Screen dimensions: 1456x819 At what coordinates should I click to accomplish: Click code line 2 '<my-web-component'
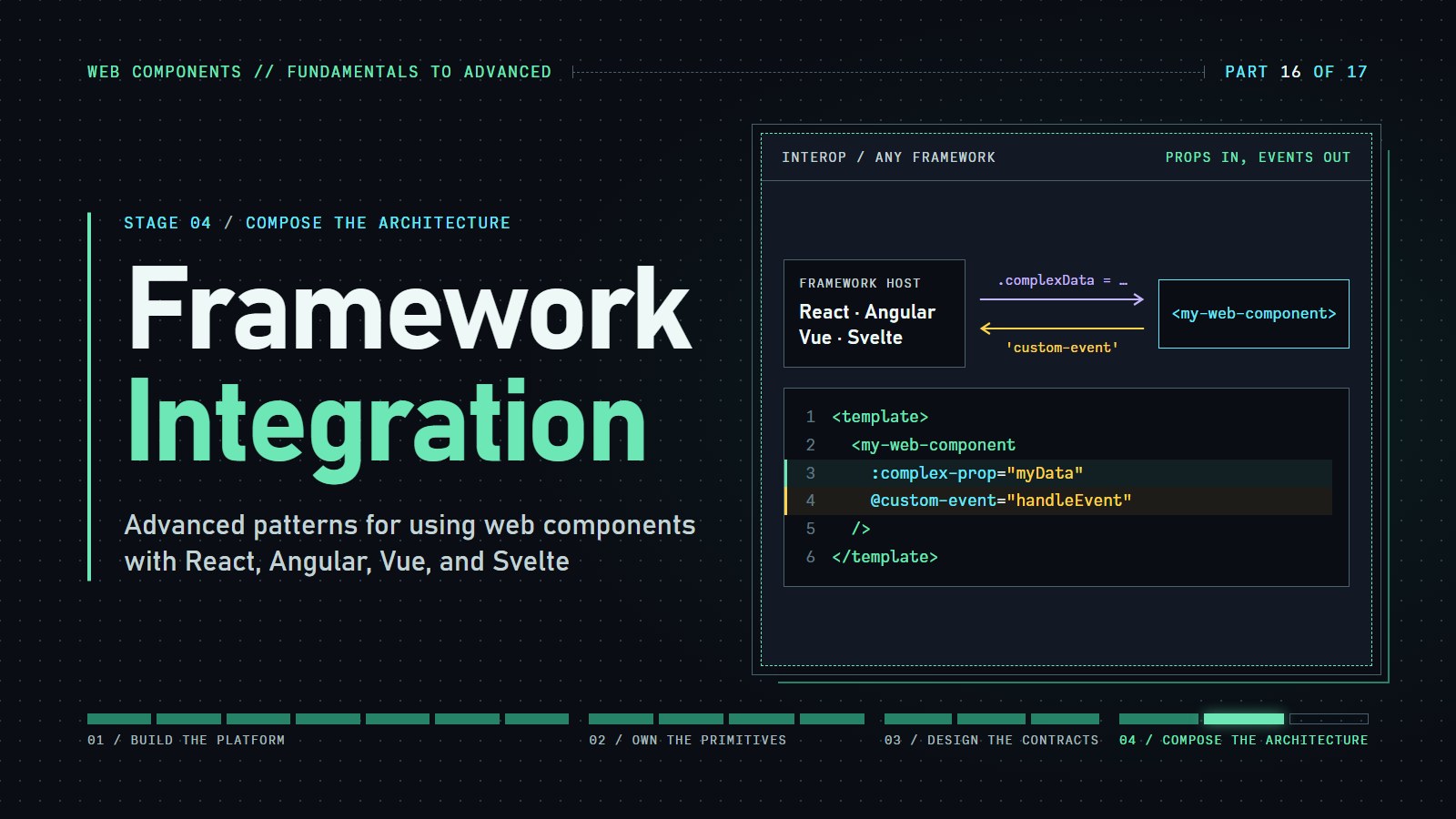(934, 445)
